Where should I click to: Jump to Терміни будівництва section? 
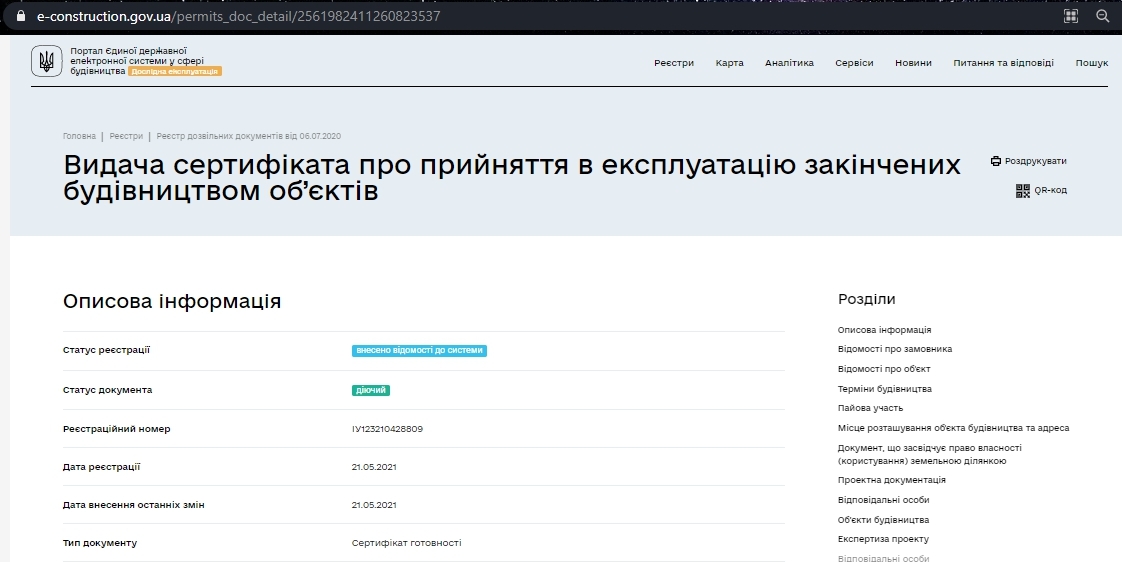tap(884, 389)
